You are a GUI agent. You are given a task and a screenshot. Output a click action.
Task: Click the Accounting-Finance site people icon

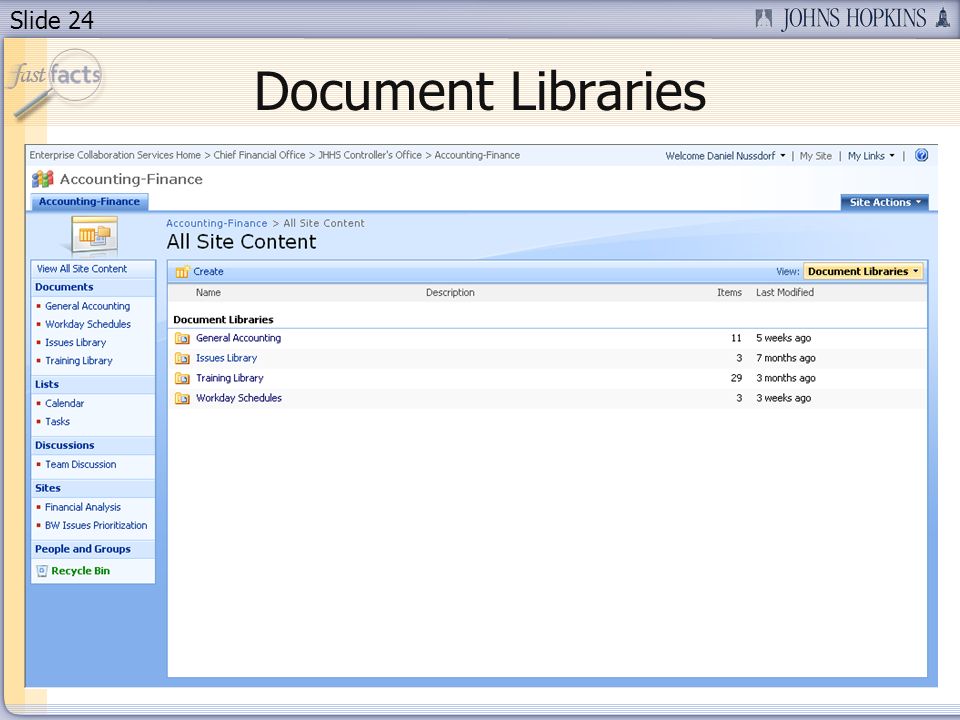point(42,179)
